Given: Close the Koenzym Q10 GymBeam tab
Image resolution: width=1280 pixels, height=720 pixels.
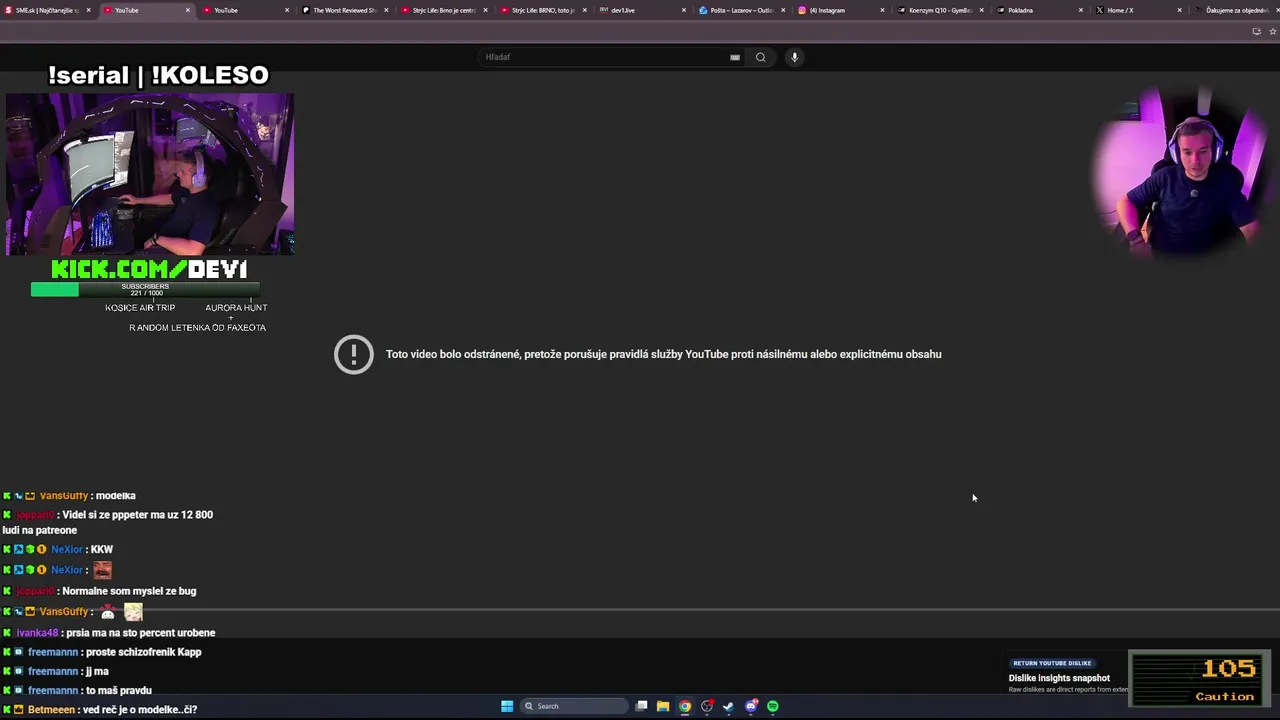Looking at the screenshot, I should pos(981,10).
